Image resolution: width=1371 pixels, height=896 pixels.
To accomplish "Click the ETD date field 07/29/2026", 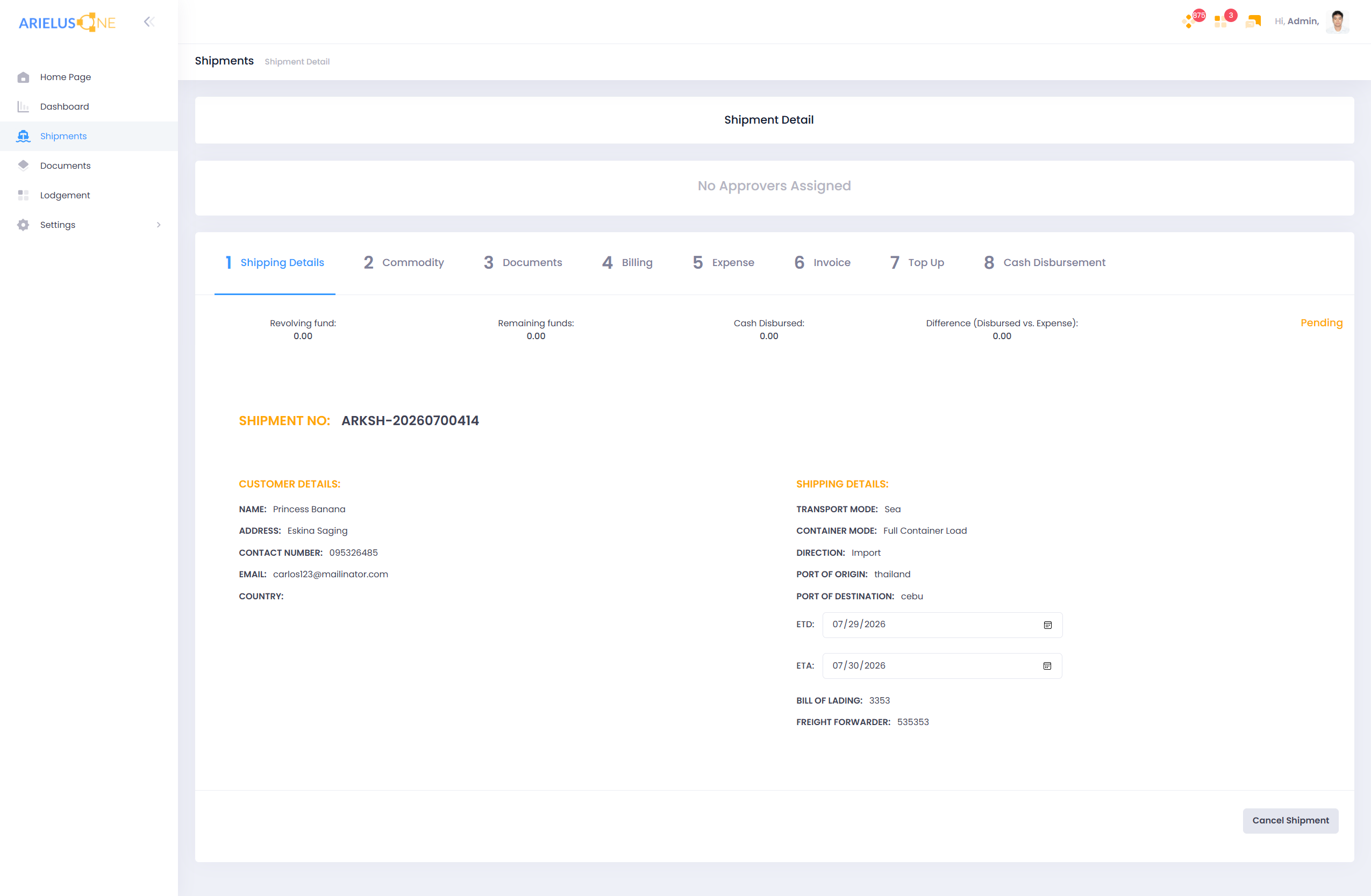I will [x=942, y=625].
